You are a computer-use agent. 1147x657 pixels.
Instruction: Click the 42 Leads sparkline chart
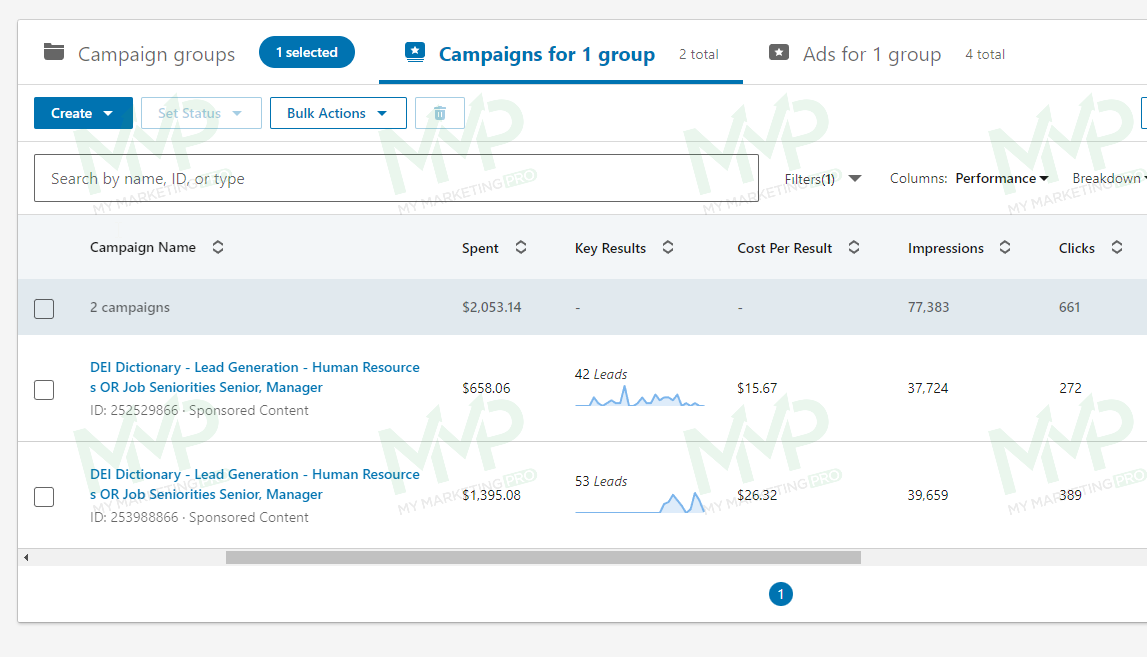coord(639,396)
